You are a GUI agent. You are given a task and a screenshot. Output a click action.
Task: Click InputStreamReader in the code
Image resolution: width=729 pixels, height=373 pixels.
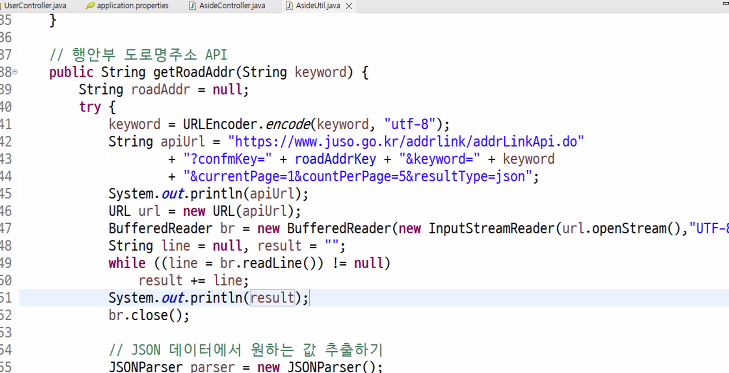(491, 228)
